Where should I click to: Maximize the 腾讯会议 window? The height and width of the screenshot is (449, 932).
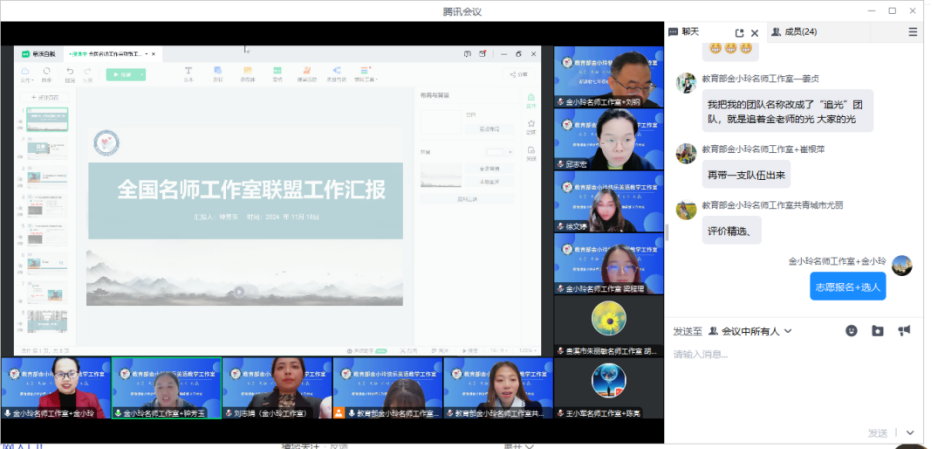pyautogui.click(x=893, y=11)
